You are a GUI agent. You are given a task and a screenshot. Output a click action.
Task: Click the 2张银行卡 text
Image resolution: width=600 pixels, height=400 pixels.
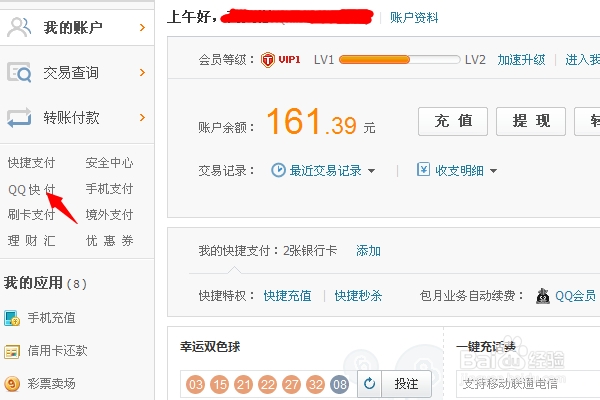click(x=310, y=251)
